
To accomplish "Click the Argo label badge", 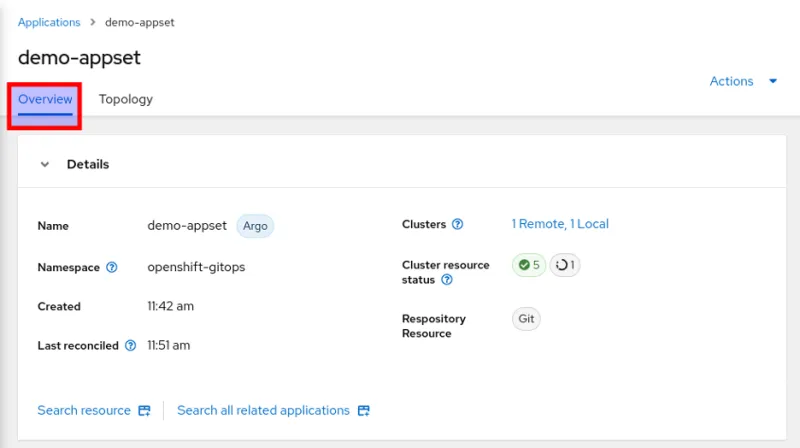I will tap(255, 226).
